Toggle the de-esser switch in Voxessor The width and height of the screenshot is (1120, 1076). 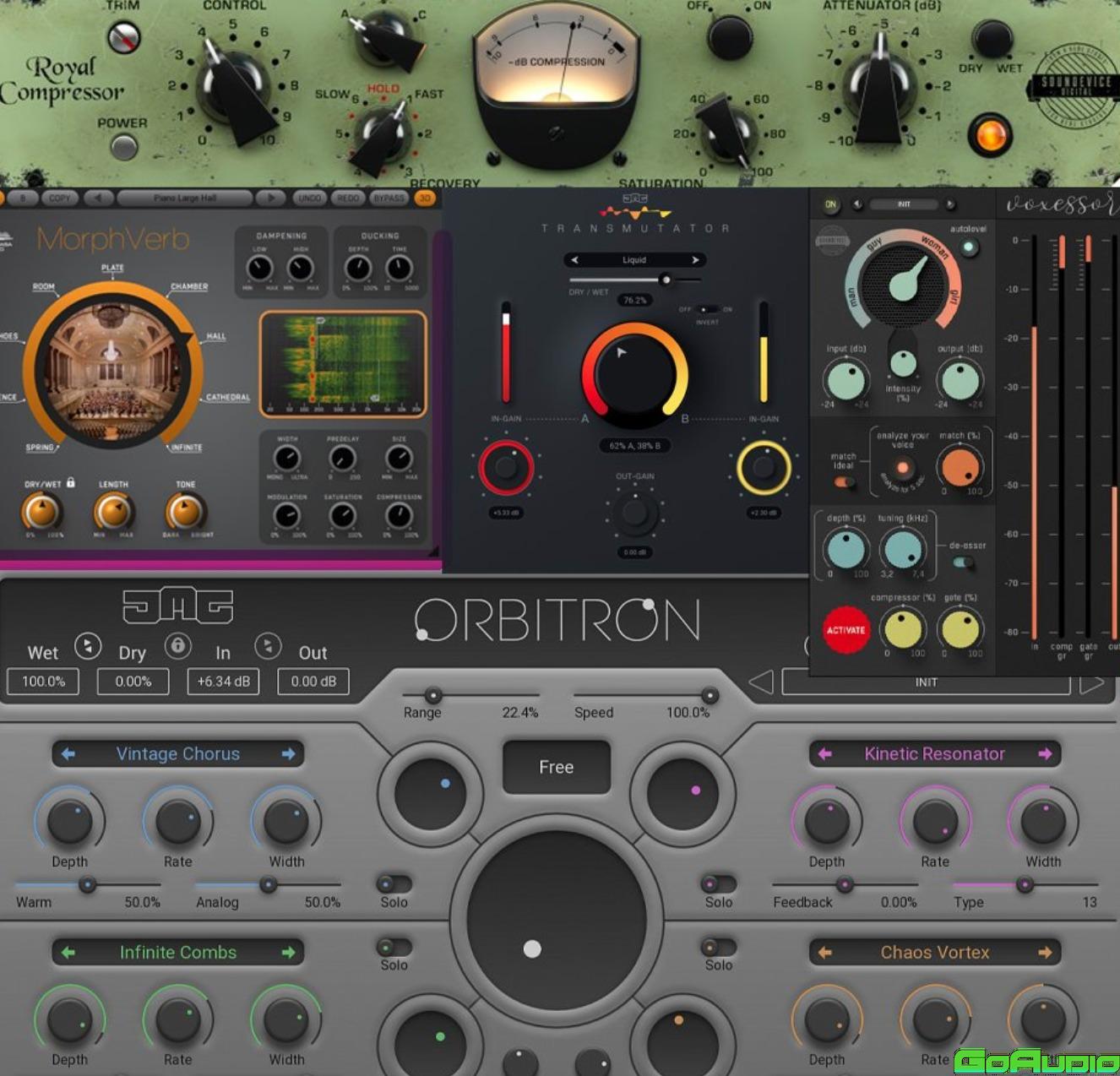click(961, 562)
